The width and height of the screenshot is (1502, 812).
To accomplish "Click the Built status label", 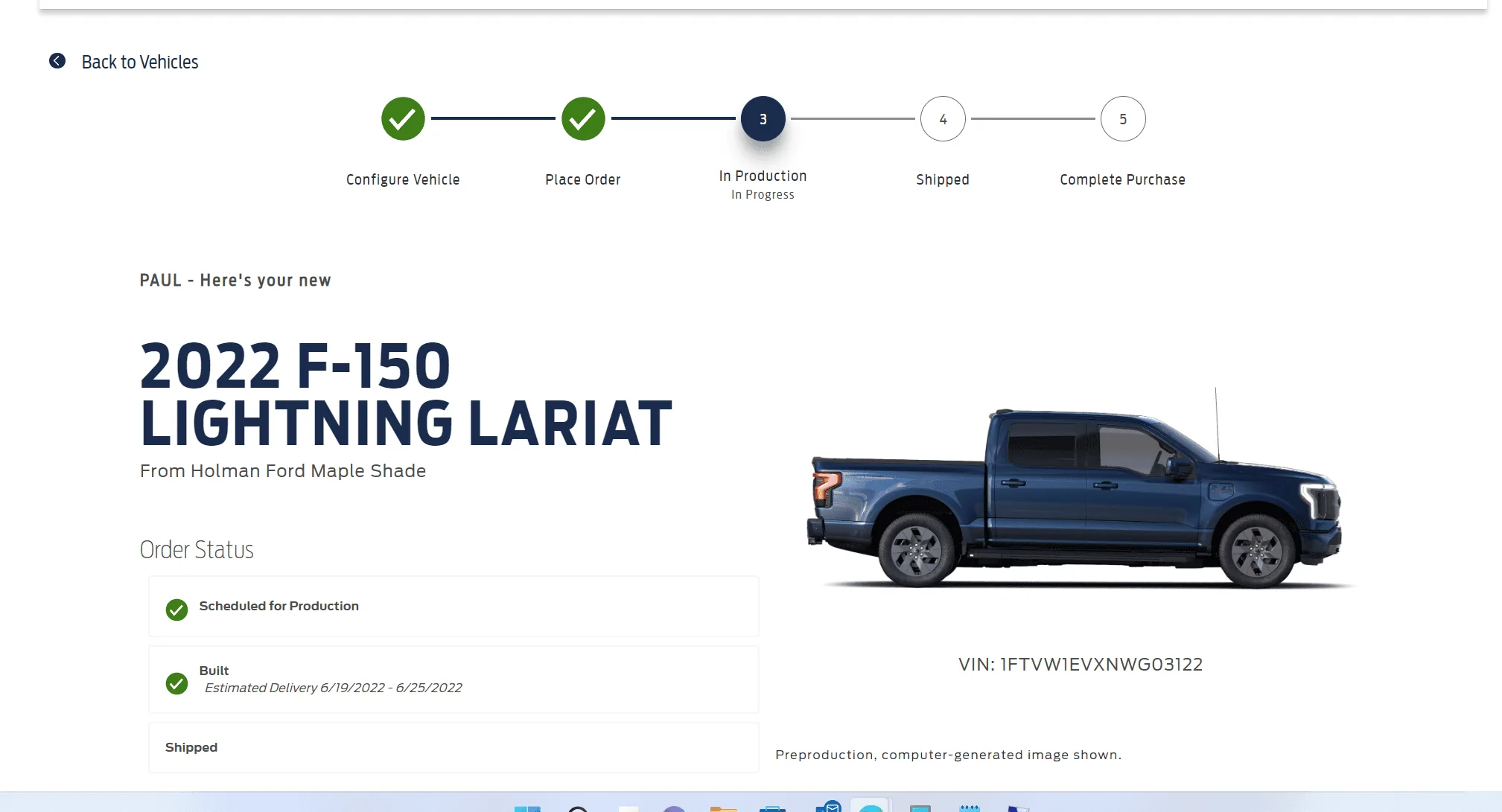I will [214, 671].
